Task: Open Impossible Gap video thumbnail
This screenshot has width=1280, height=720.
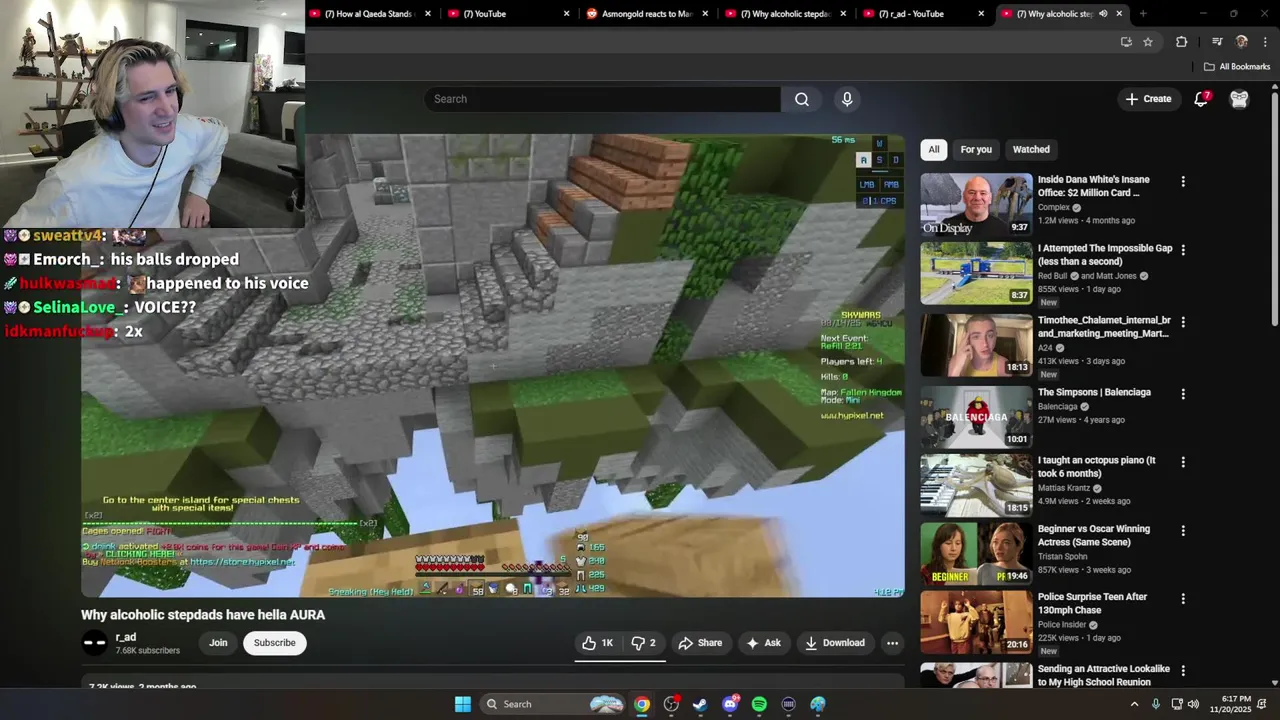Action: click(976, 273)
